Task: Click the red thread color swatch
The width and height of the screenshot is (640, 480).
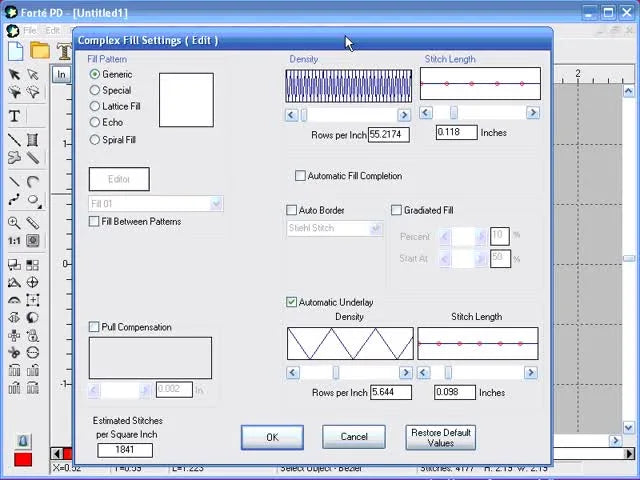Action: (x=23, y=459)
